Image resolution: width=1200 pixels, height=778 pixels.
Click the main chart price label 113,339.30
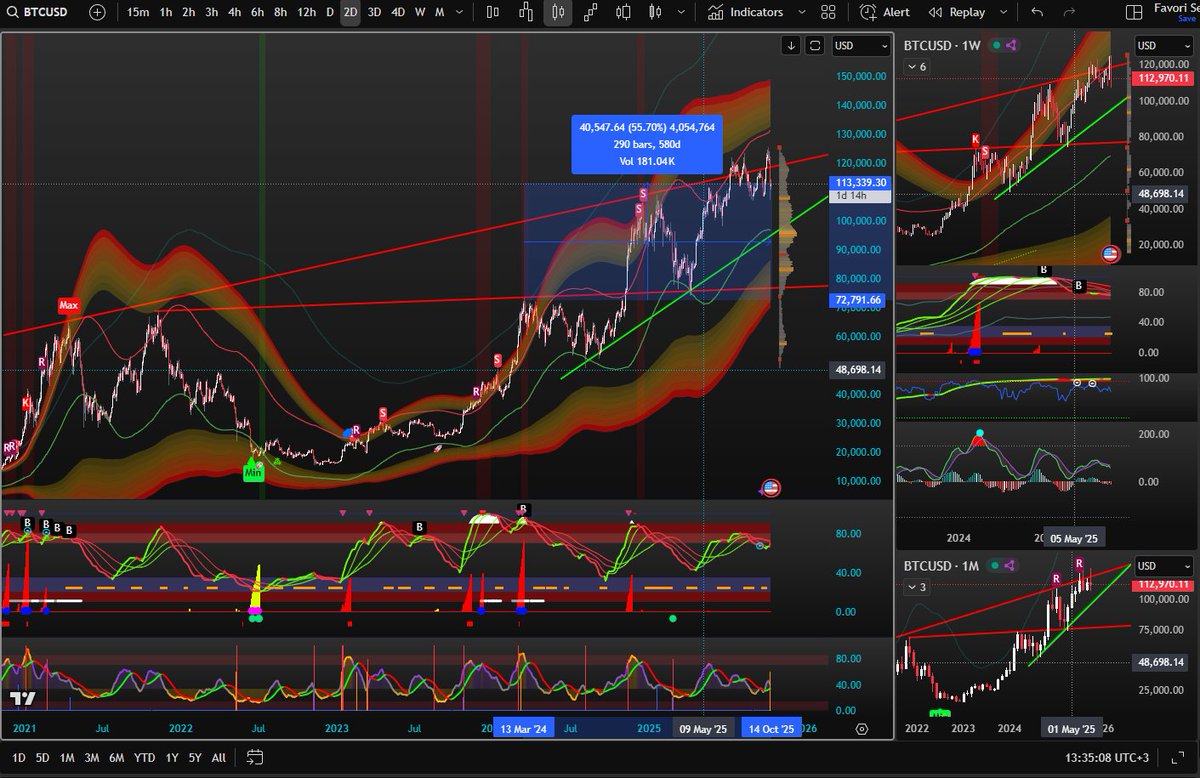click(859, 182)
